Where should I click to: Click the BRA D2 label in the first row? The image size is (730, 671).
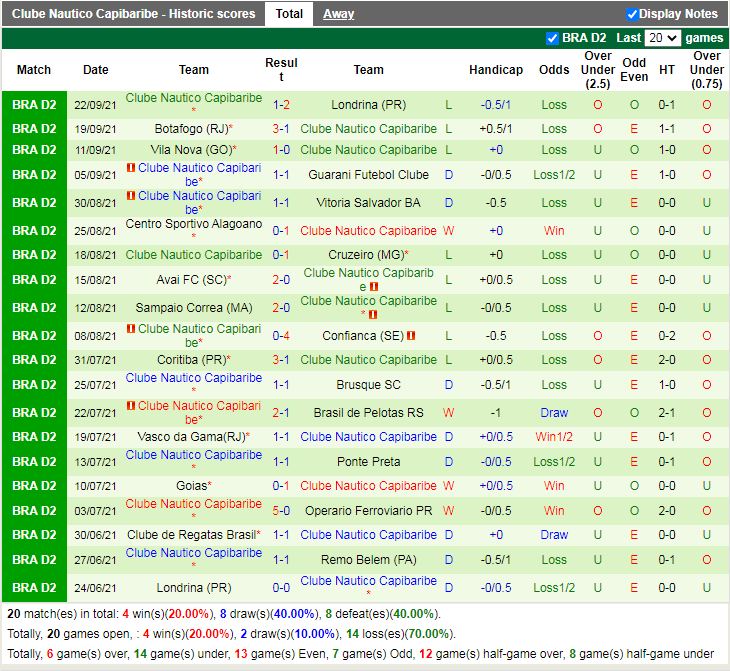(34, 105)
